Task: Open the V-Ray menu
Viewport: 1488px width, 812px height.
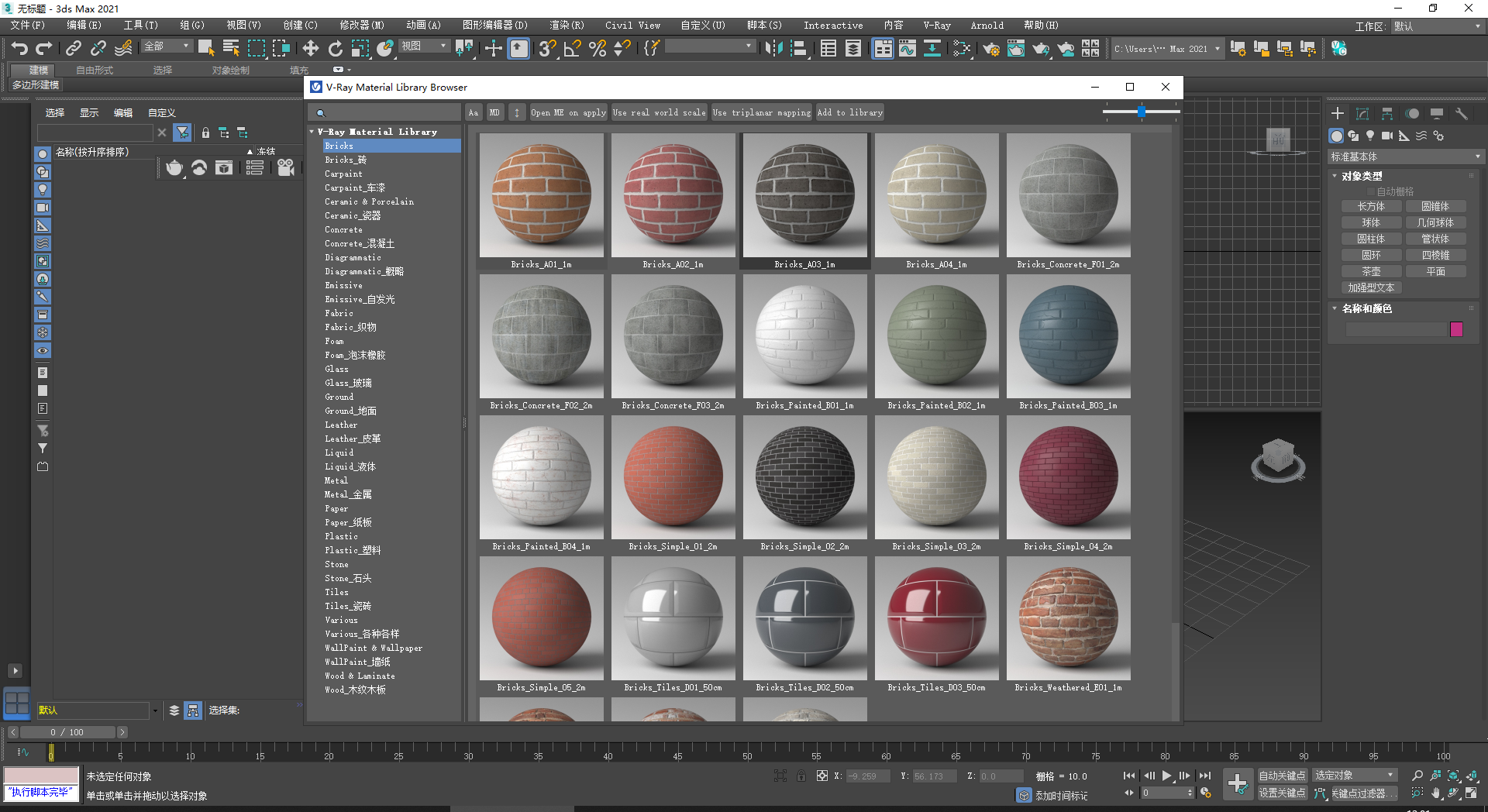Action: point(937,25)
